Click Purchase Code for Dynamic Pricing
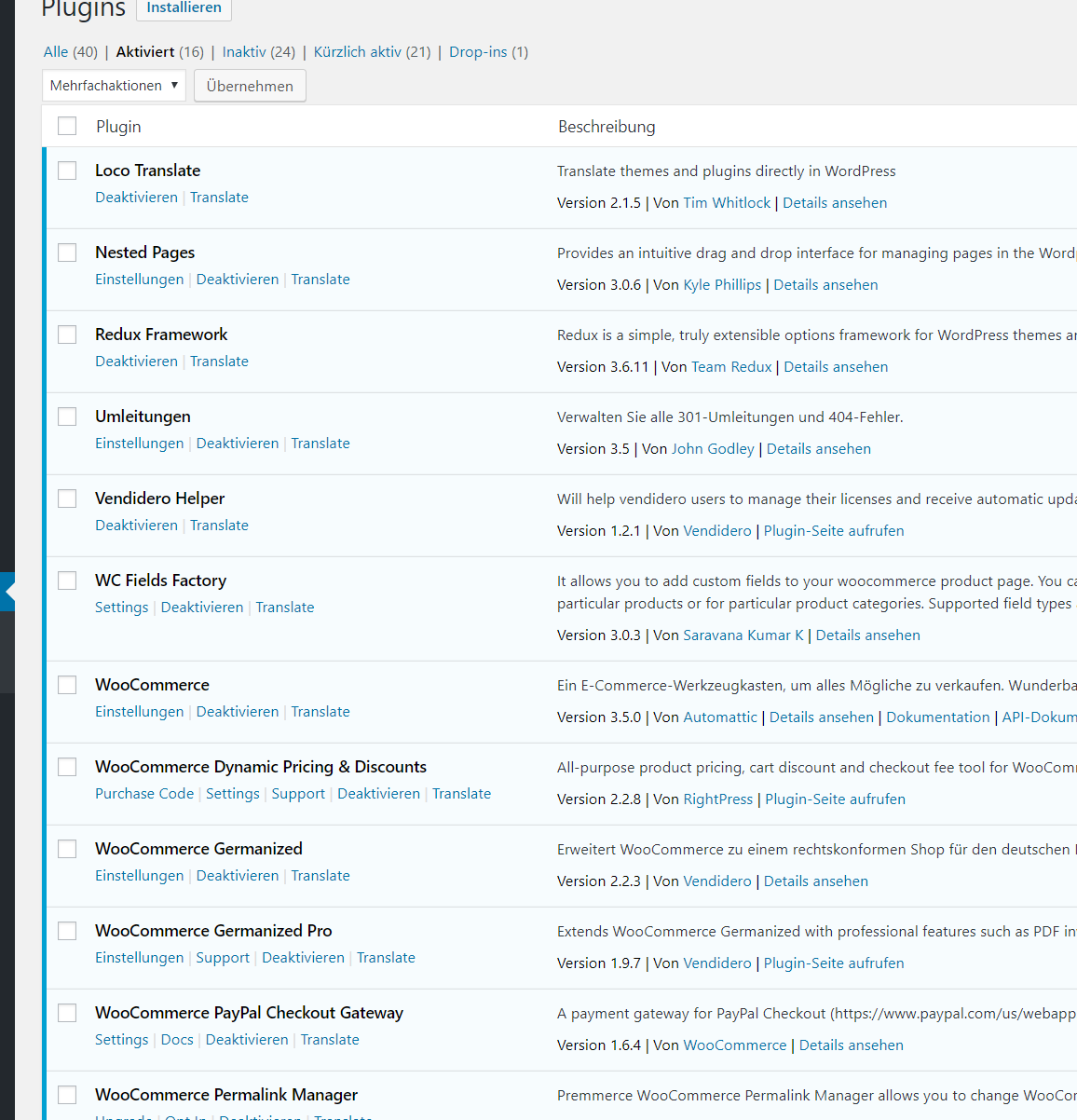Image resolution: width=1077 pixels, height=1120 pixels. pos(144,794)
